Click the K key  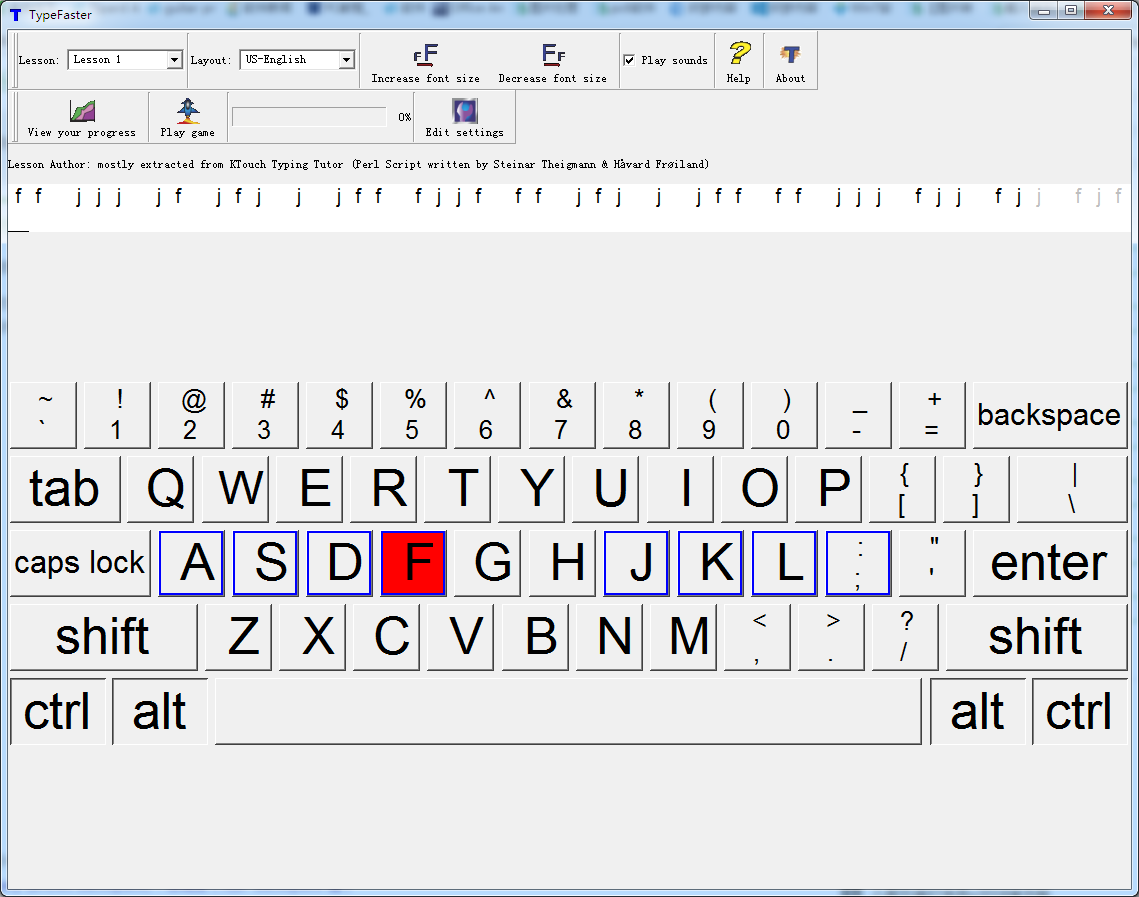click(x=710, y=563)
